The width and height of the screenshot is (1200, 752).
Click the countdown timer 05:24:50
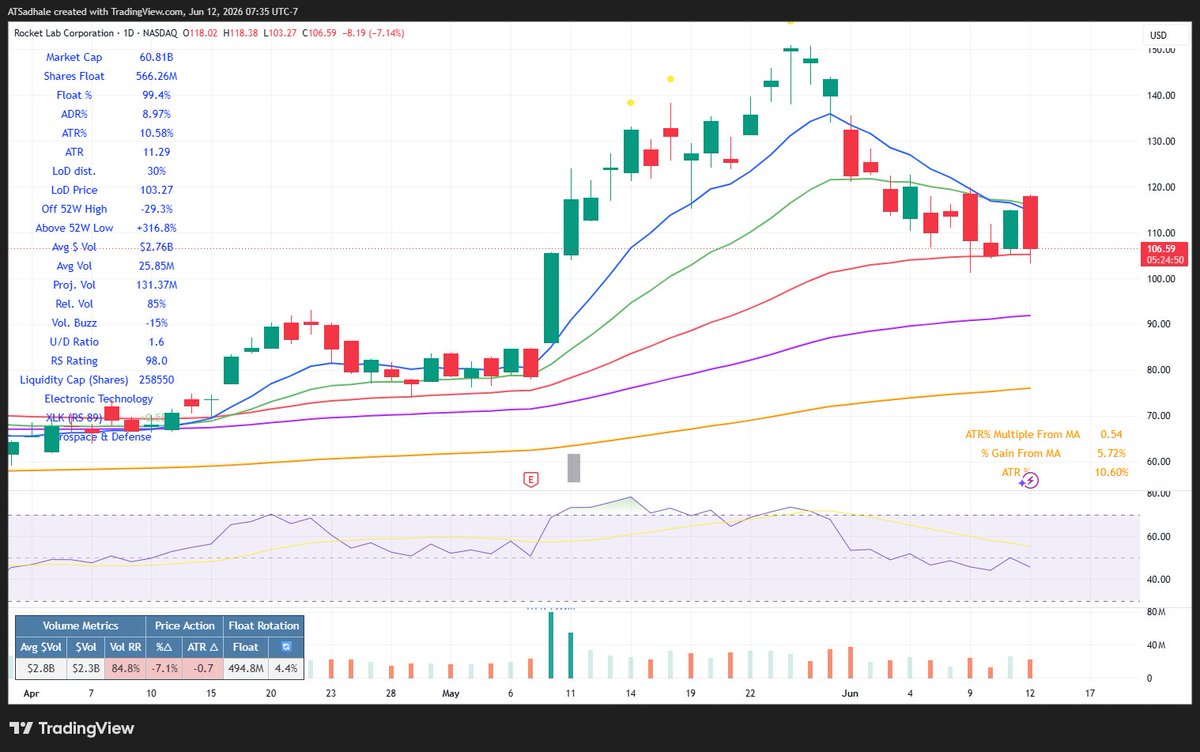pyautogui.click(x=1166, y=260)
